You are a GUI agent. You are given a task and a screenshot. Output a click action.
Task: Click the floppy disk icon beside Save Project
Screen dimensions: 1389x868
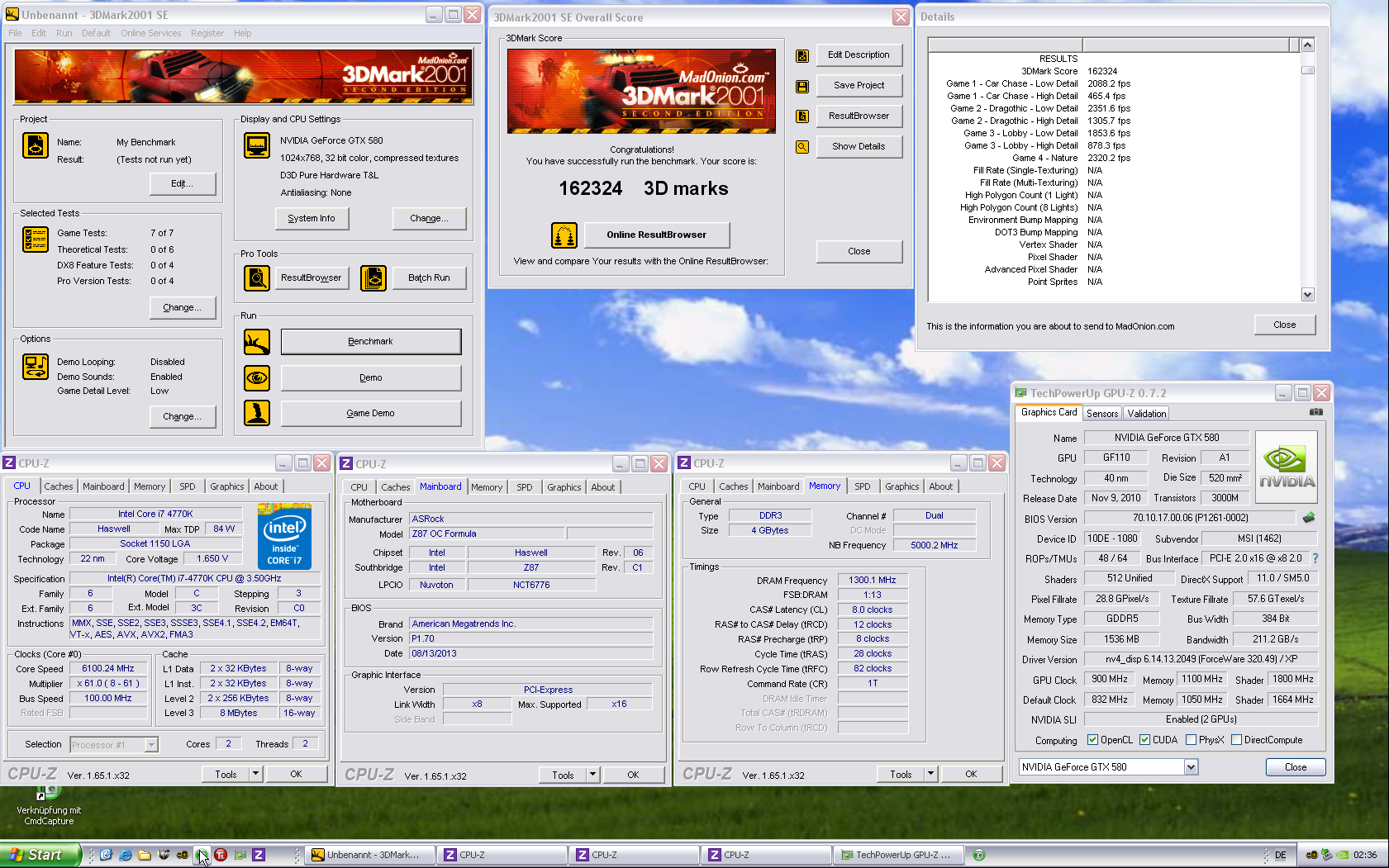click(x=802, y=86)
